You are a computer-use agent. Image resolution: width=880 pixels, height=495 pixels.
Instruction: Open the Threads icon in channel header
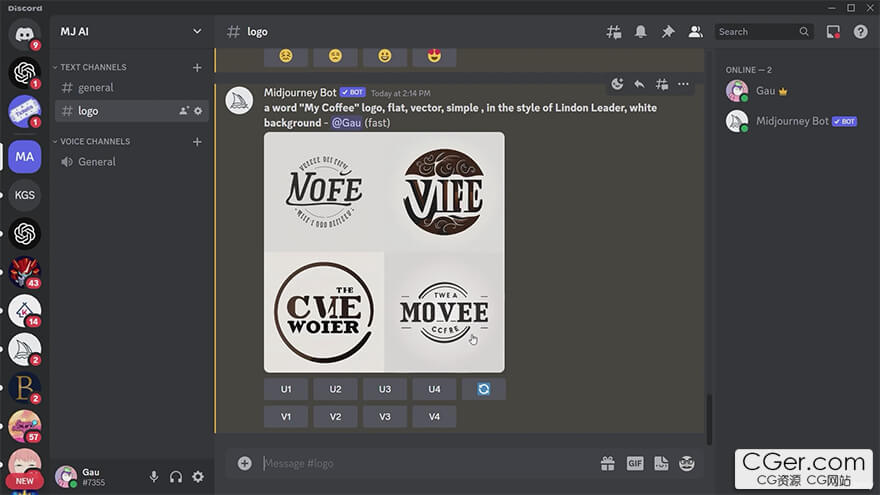[x=614, y=32]
